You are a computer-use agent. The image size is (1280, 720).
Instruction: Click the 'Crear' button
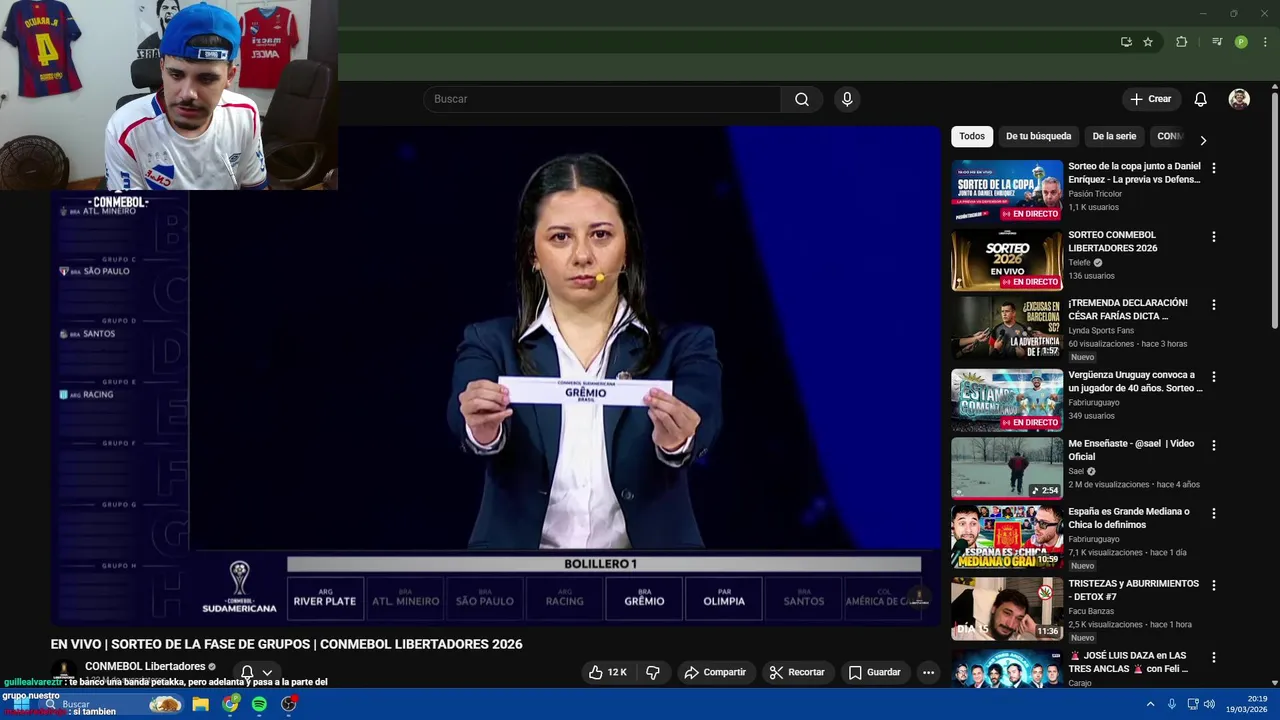coord(1151,99)
